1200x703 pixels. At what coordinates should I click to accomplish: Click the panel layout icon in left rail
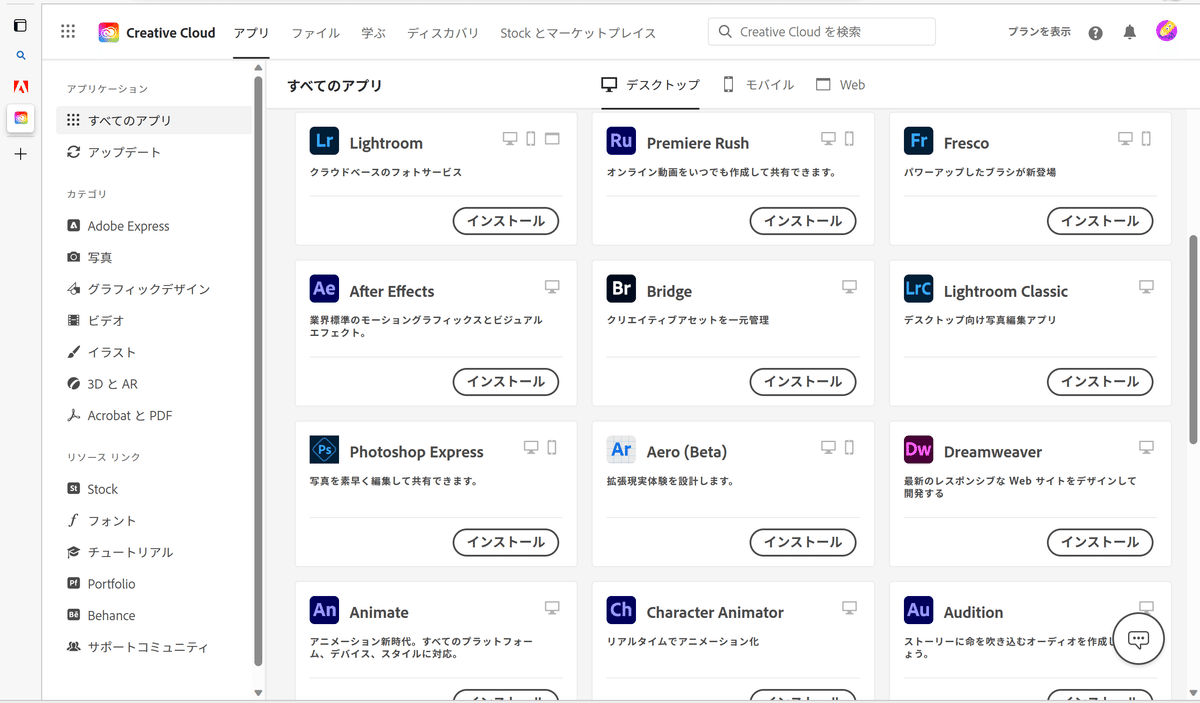click(21, 25)
